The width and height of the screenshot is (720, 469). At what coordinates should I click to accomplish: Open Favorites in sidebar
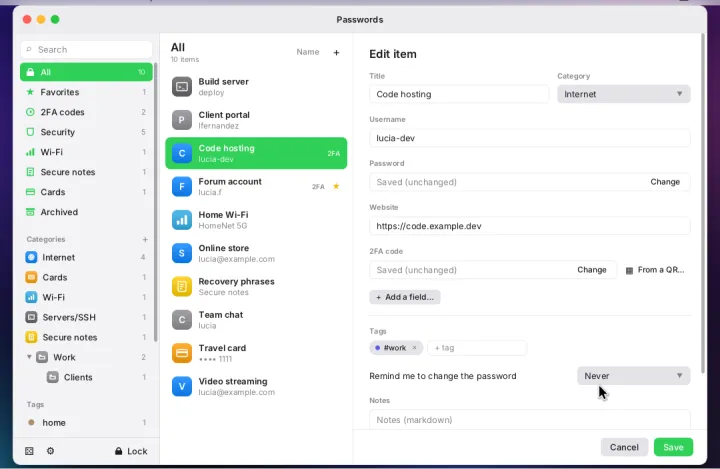(86, 92)
